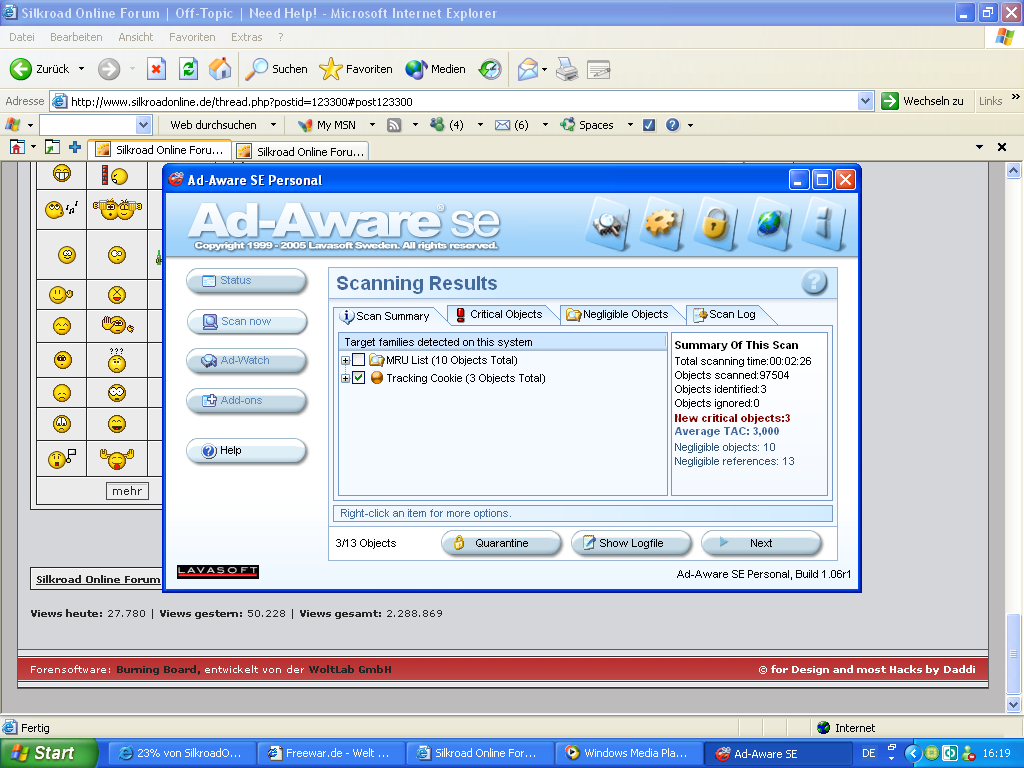Expand the Tracking Cookie tree node
Screen dimensions: 1024x768
pos(346,378)
